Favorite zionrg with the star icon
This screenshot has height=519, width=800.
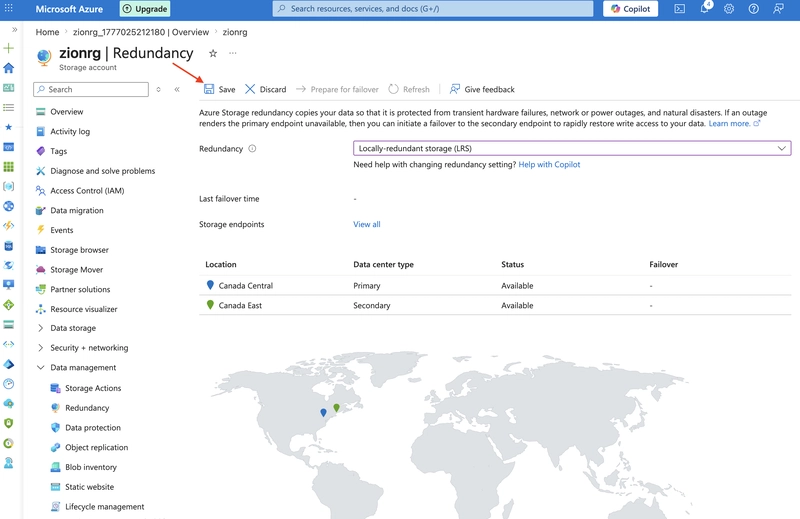click(213, 53)
